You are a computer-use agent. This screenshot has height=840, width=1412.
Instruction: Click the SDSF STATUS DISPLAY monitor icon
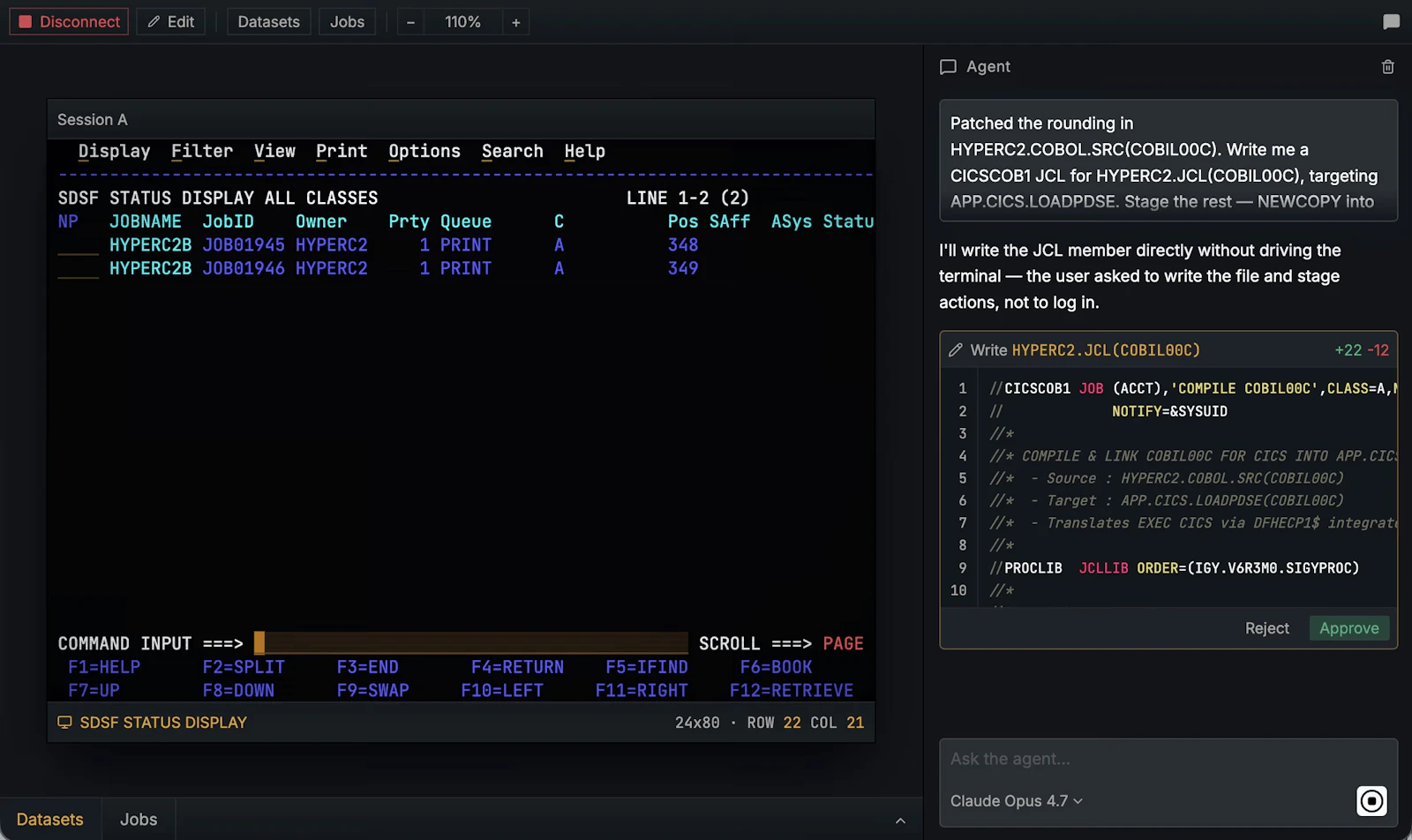(x=64, y=723)
